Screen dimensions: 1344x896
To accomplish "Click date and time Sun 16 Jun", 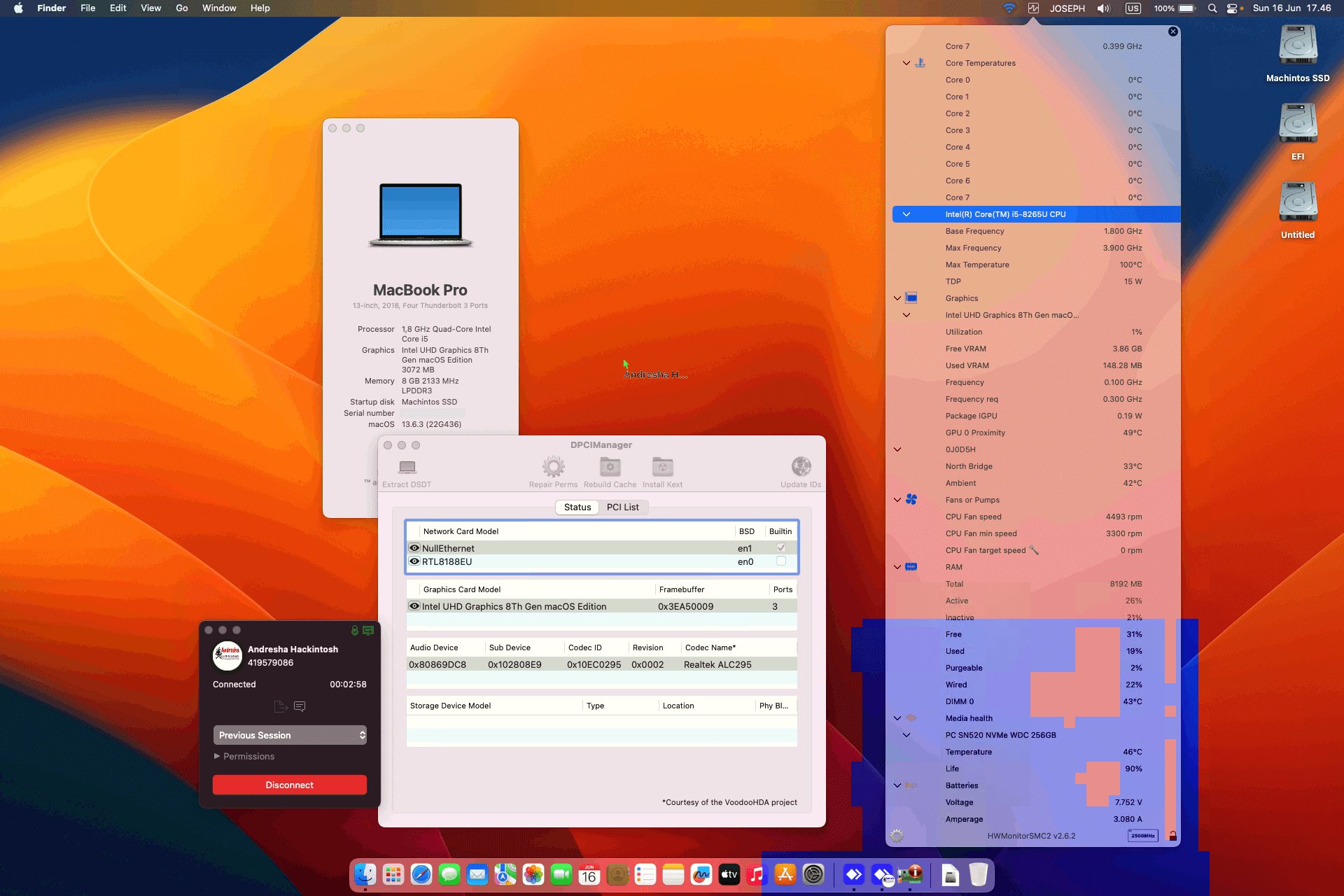I will tap(1291, 8).
